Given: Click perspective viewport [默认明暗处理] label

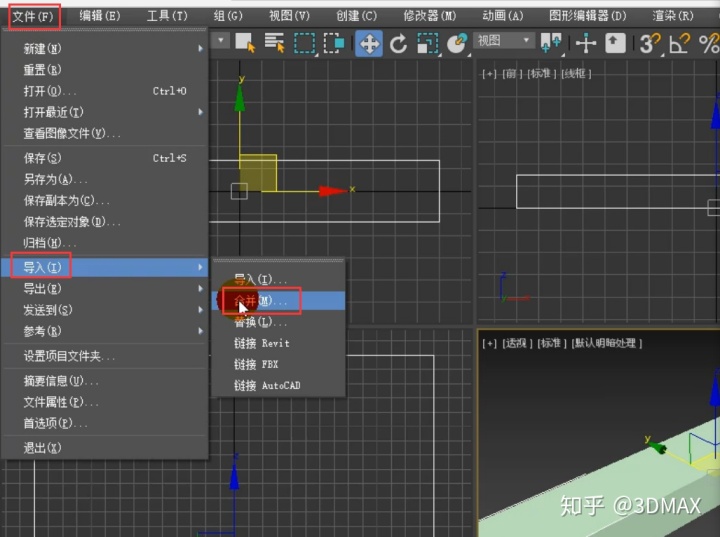Looking at the screenshot, I should tap(607, 343).
